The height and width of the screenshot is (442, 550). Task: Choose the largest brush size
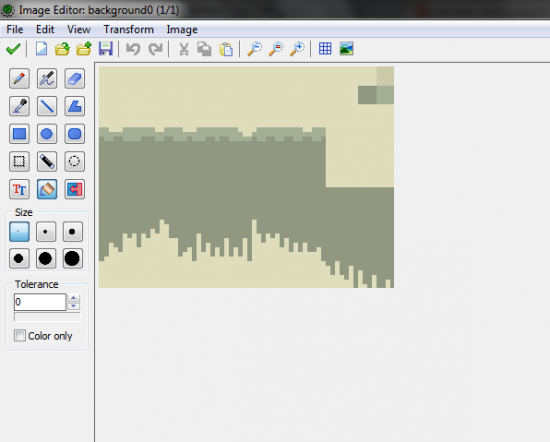point(73,259)
